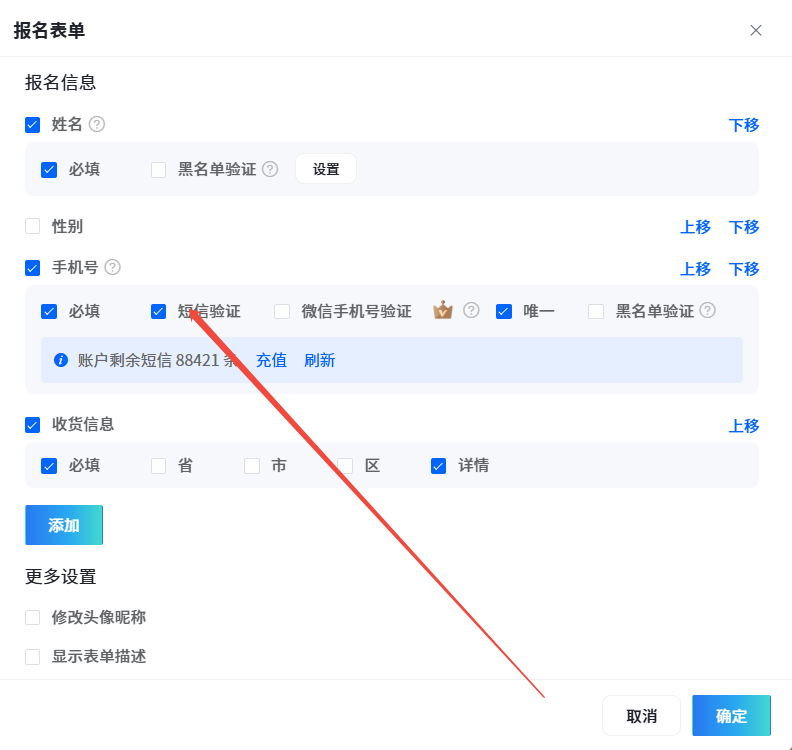The width and height of the screenshot is (792, 750).
Task: Check the 性别 field checkbox
Action: point(33,226)
